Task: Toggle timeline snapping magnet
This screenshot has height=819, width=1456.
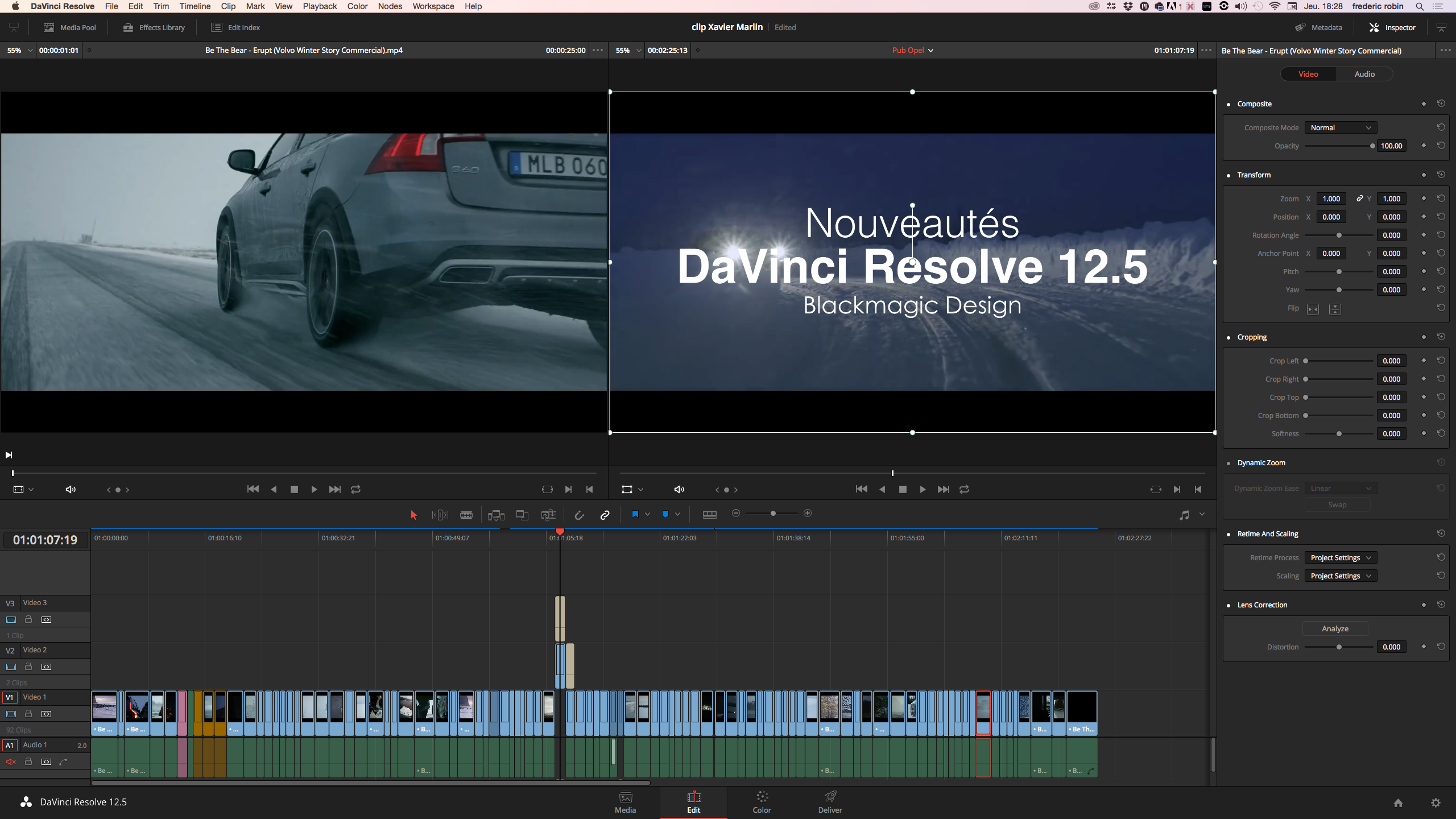Action: point(579,515)
